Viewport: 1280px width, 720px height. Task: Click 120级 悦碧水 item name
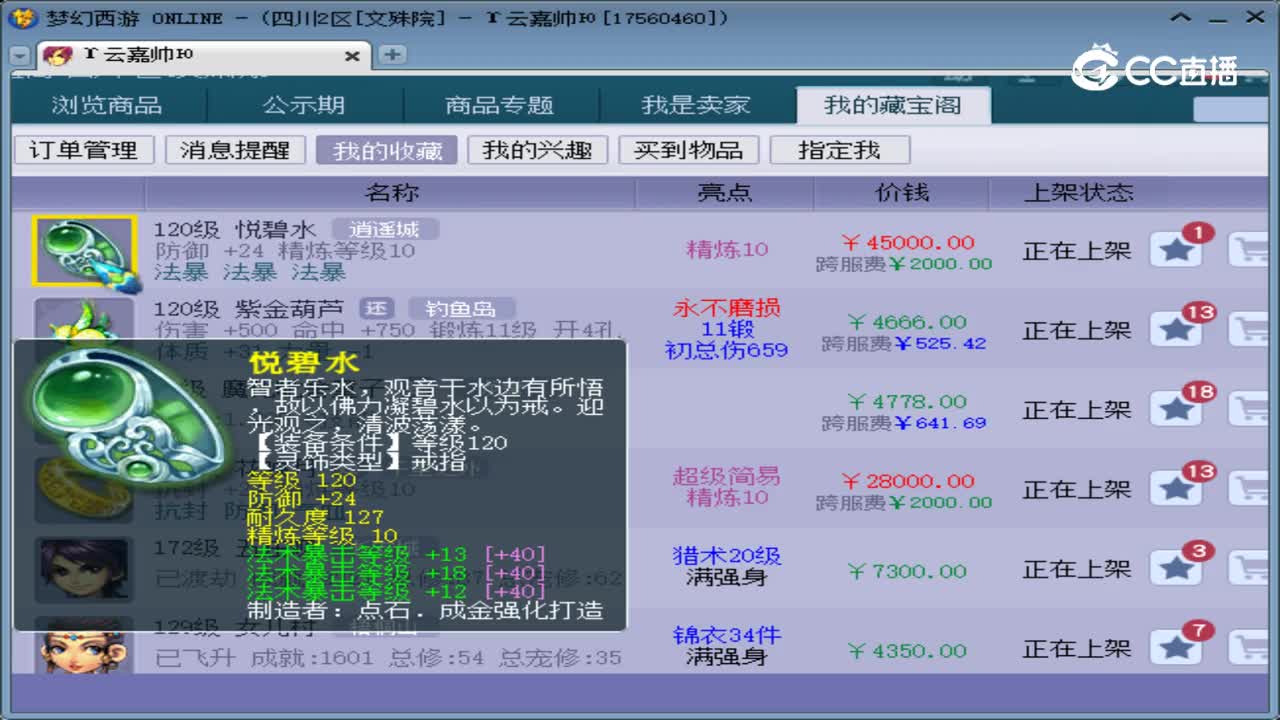(x=235, y=229)
